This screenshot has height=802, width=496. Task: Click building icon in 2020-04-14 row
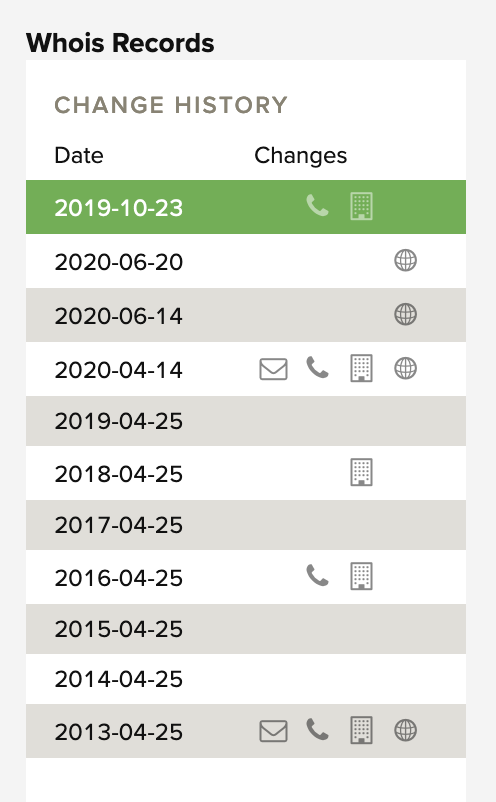[x=362, y=368]
